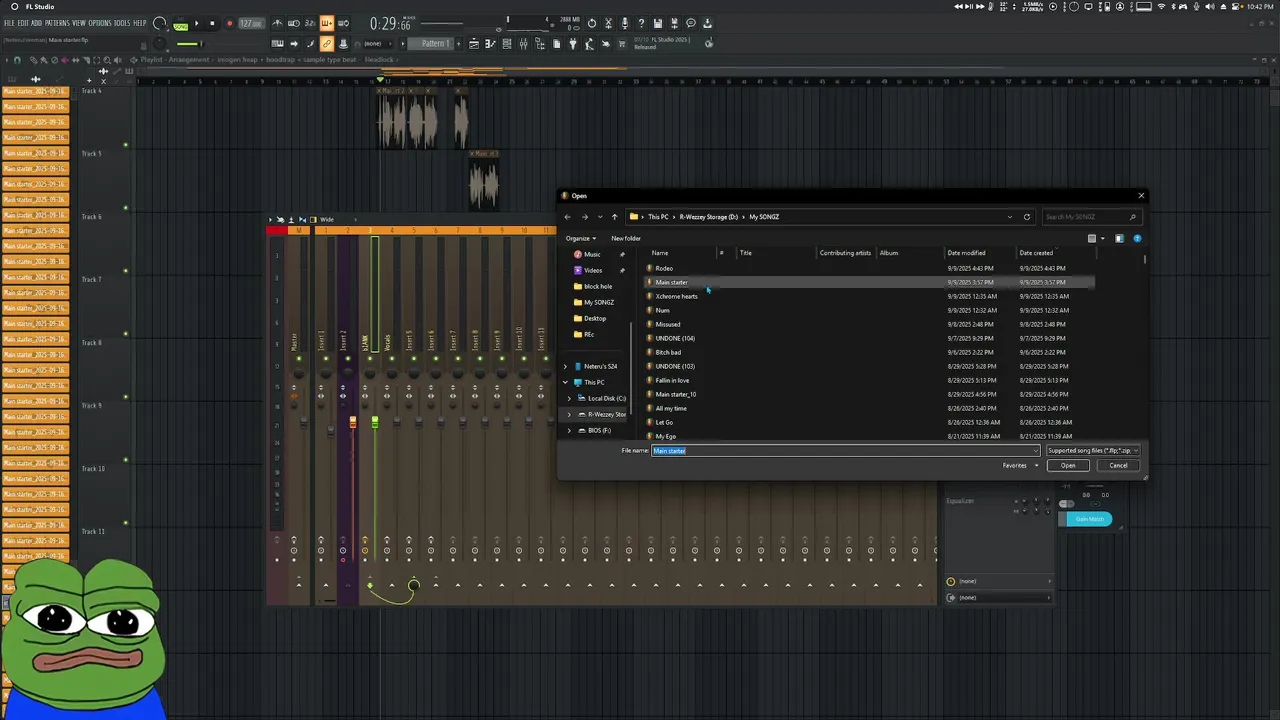The width and height of the screenshot is (1280, 720).
Task: Toggle the link-to-controller chain icon
Action: pos(326,43)
